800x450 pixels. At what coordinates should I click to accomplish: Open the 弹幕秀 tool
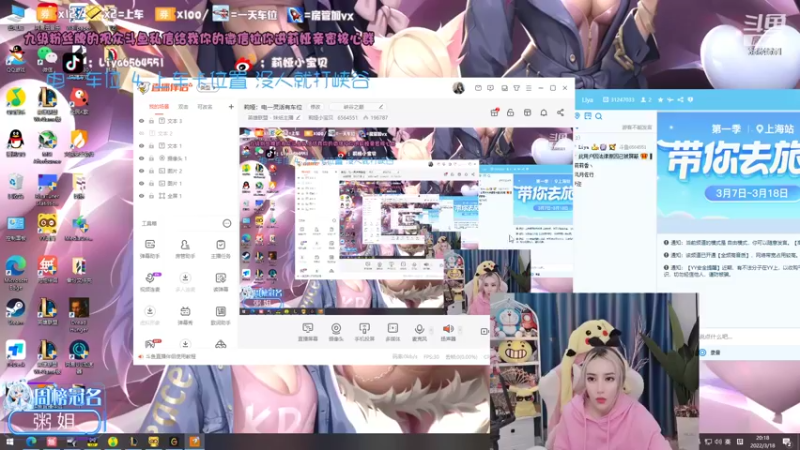click(x=185, y=315)
